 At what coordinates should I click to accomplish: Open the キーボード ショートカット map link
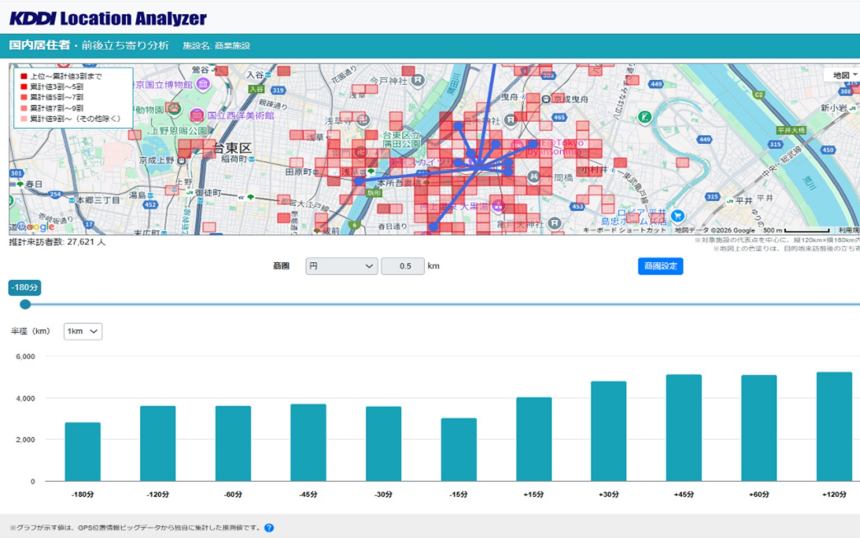[x=624, y=230]
